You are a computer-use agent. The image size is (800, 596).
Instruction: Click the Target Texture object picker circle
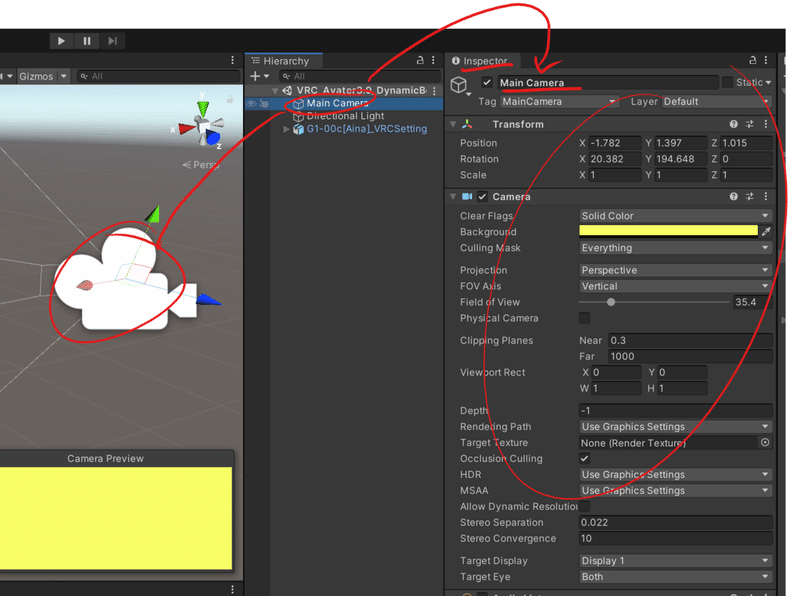[x=765, y=442]
